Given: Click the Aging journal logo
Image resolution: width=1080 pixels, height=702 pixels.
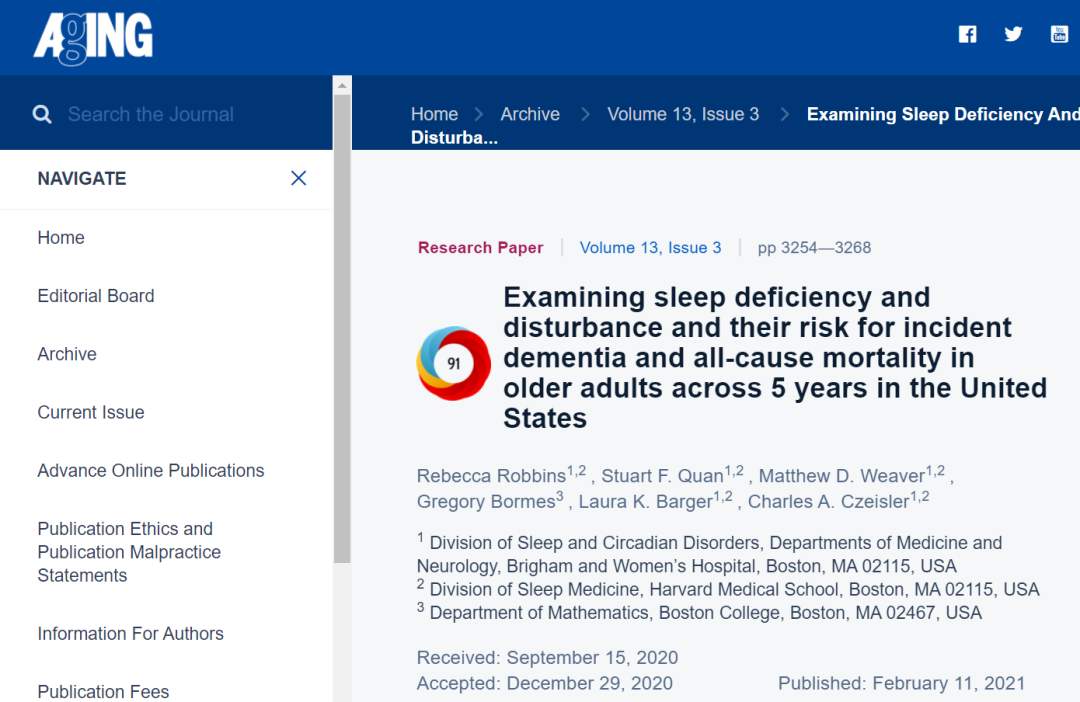Looking at the screenshot, I should [x=93, y=38].
